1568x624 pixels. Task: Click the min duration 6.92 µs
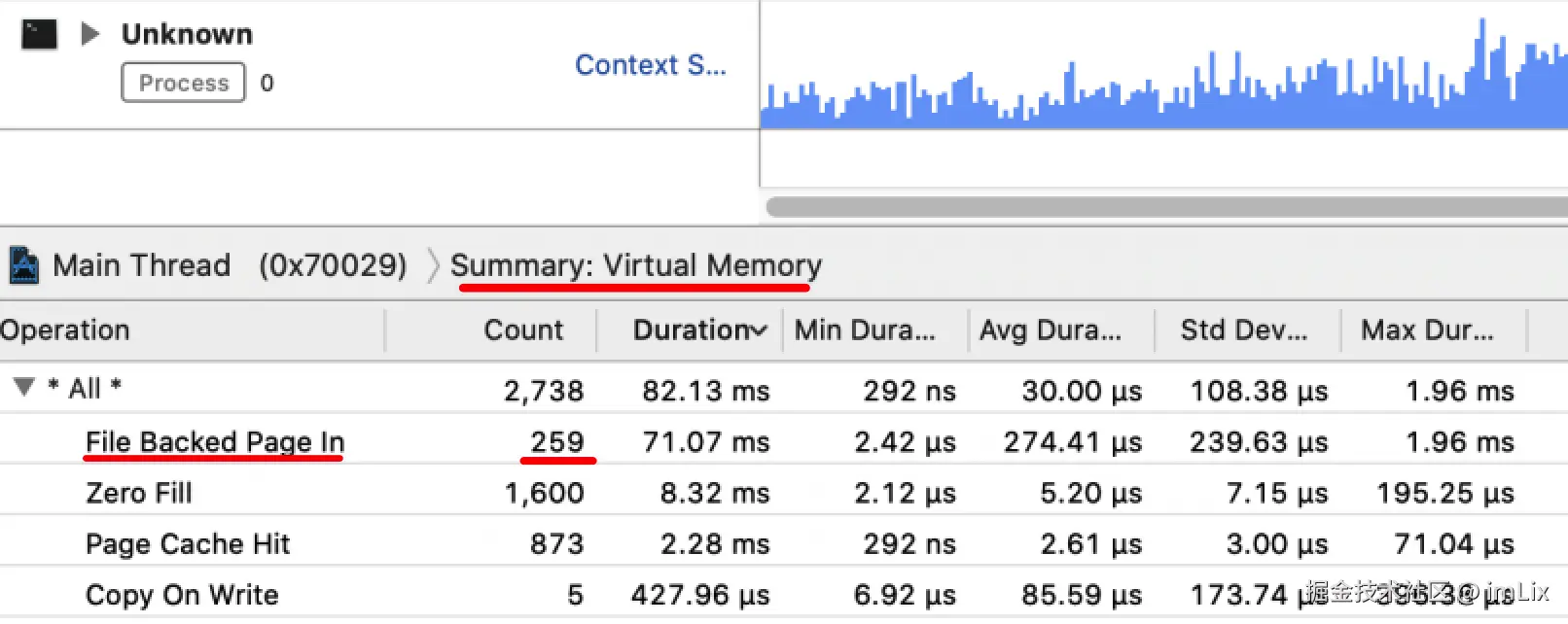tap(905, 595)
